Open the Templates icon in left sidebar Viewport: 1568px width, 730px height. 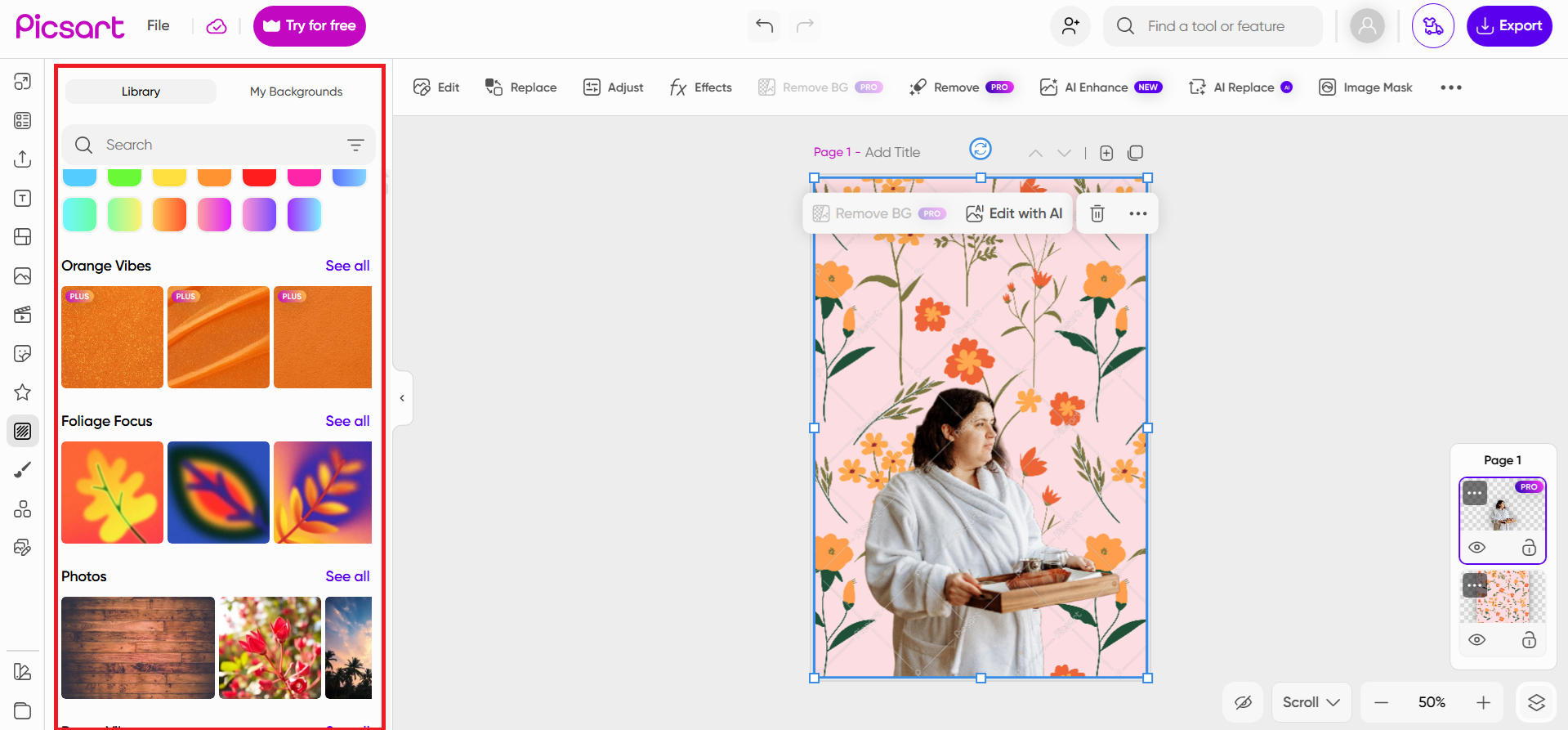(x=23, y=120)
